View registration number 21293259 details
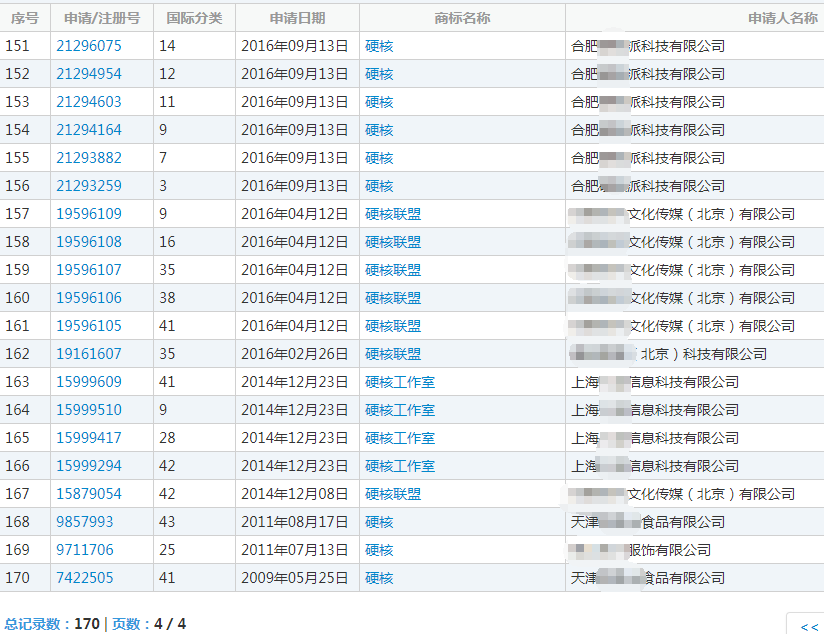 (x=89, y=186)
